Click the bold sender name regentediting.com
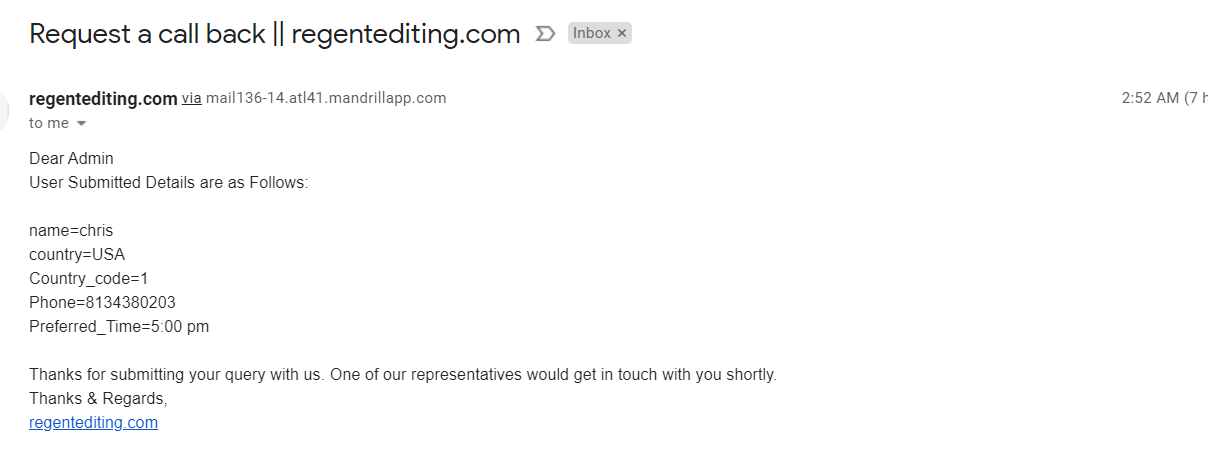Image resolution: width=1208 pixels, height=461 pixels. click(x=103, y=98)
